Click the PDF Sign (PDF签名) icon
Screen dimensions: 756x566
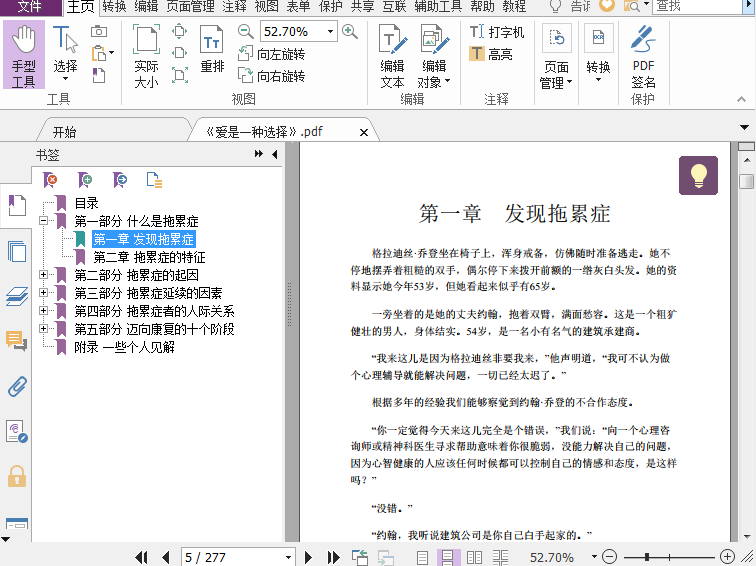[x=643, y=56]
